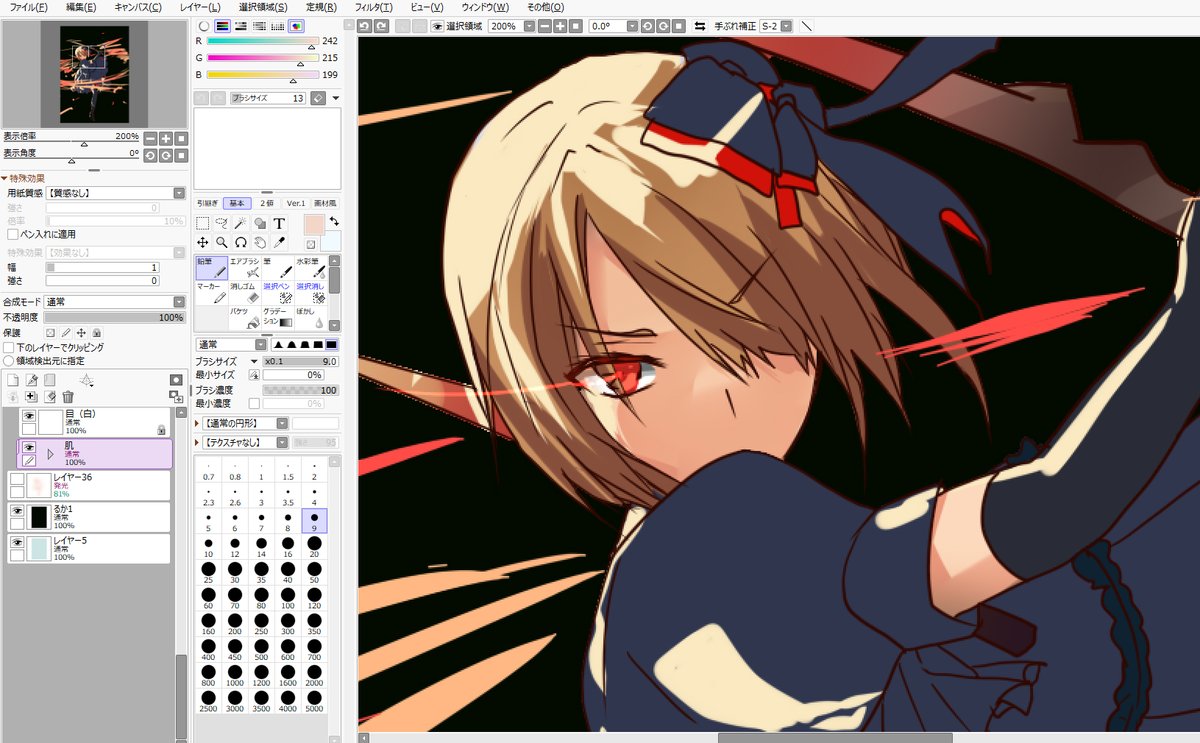Toggle selection visibility eye in toolbar

(x=437, y=25)
